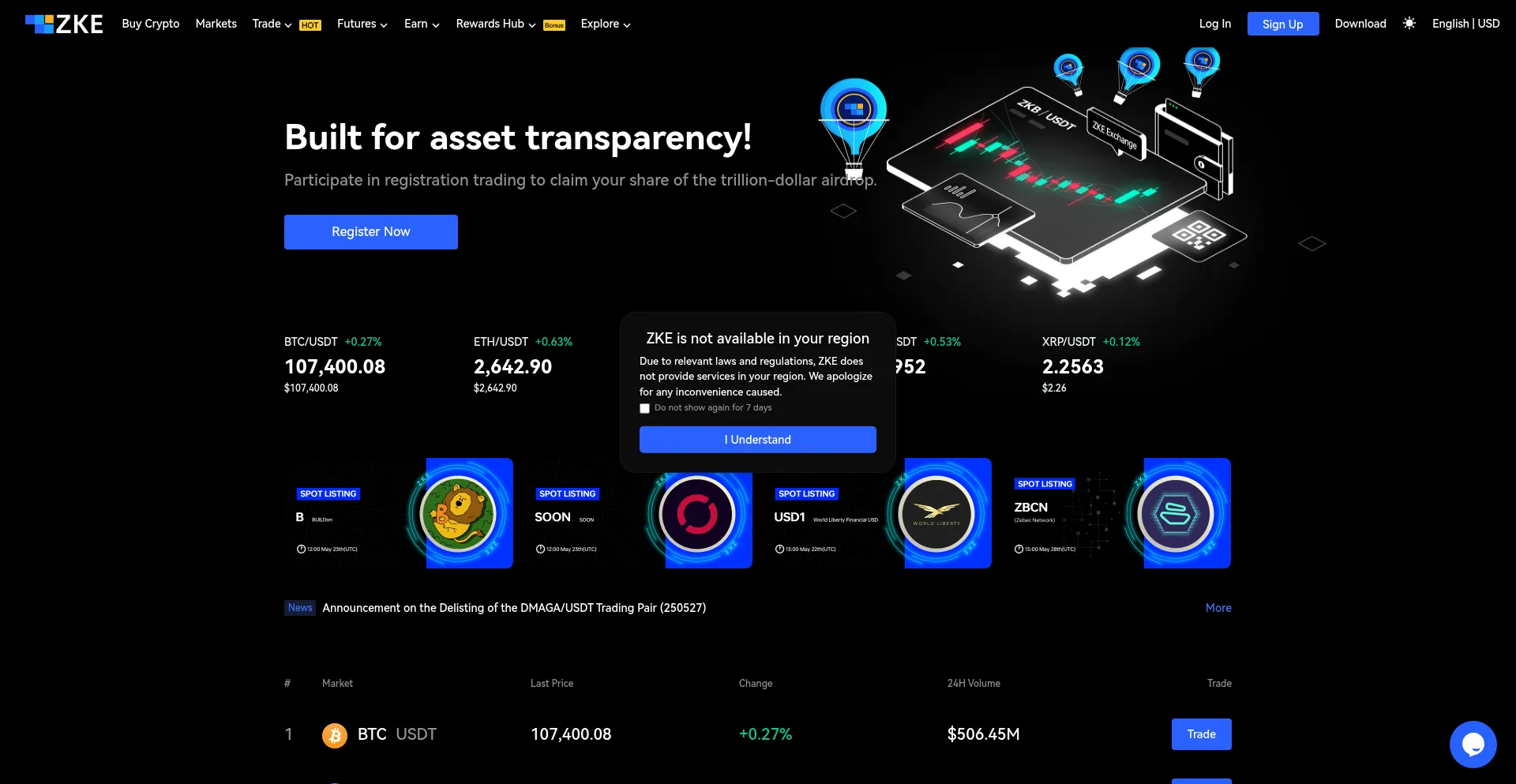Click the News tag label
The width and height of the screenshot is (1516, 784).
[300, 608]
